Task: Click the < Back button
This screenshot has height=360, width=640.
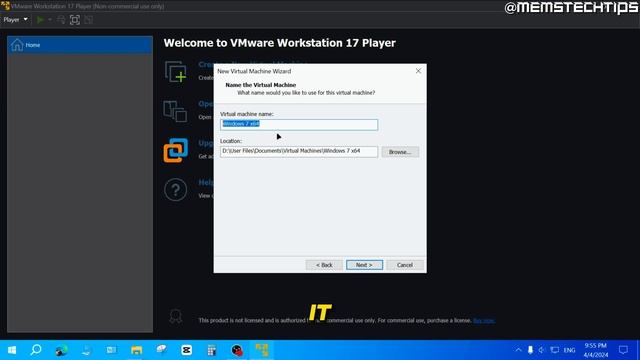Action: (x=324, y=265)
